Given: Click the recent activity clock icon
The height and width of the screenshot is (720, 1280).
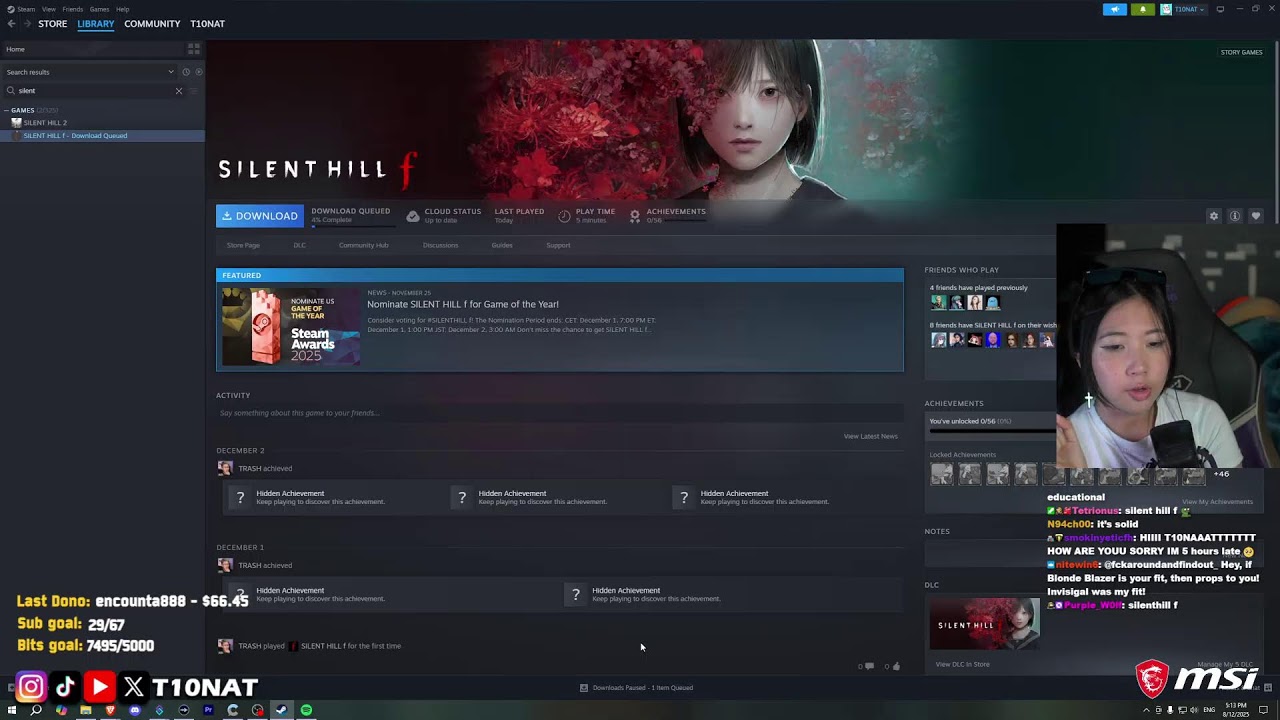Looking at the screenshot, I should point(186,72).
